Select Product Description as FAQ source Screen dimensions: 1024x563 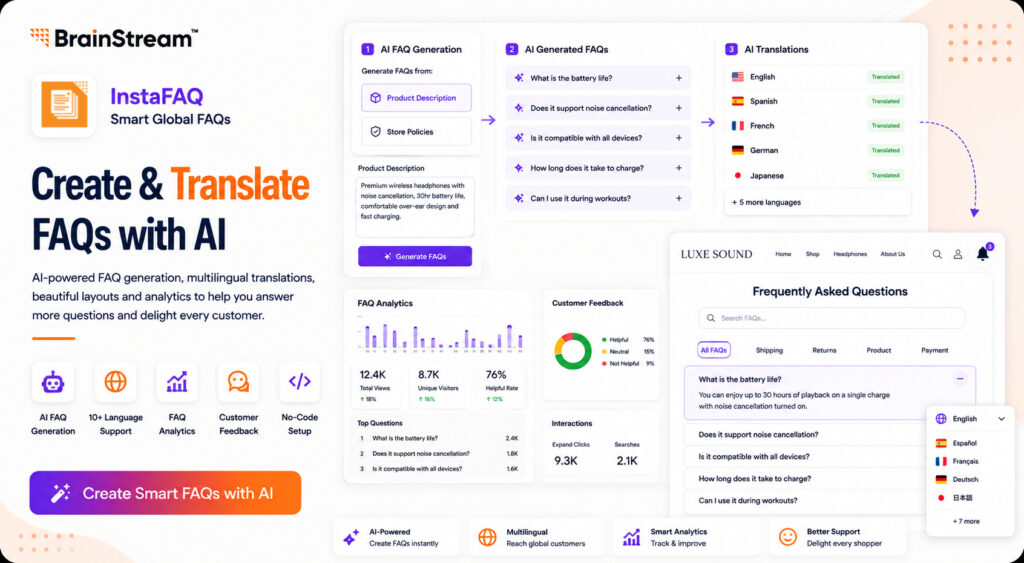[x=416, y=98]
